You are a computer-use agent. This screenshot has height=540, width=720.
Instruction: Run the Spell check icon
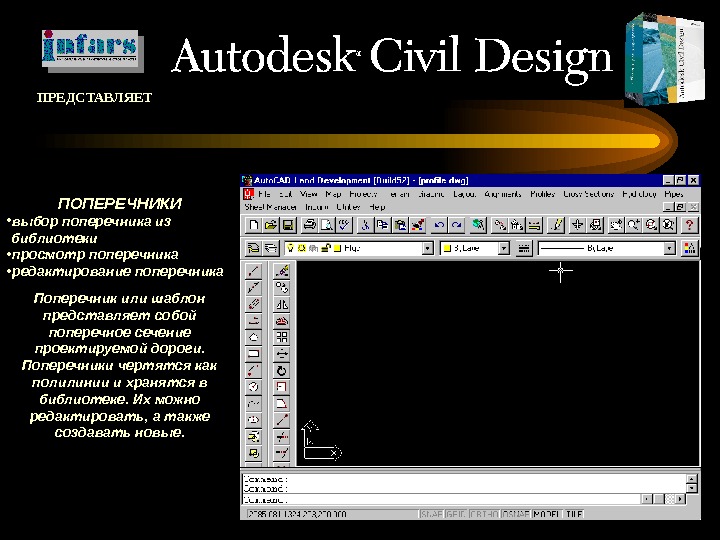(344, 225)
